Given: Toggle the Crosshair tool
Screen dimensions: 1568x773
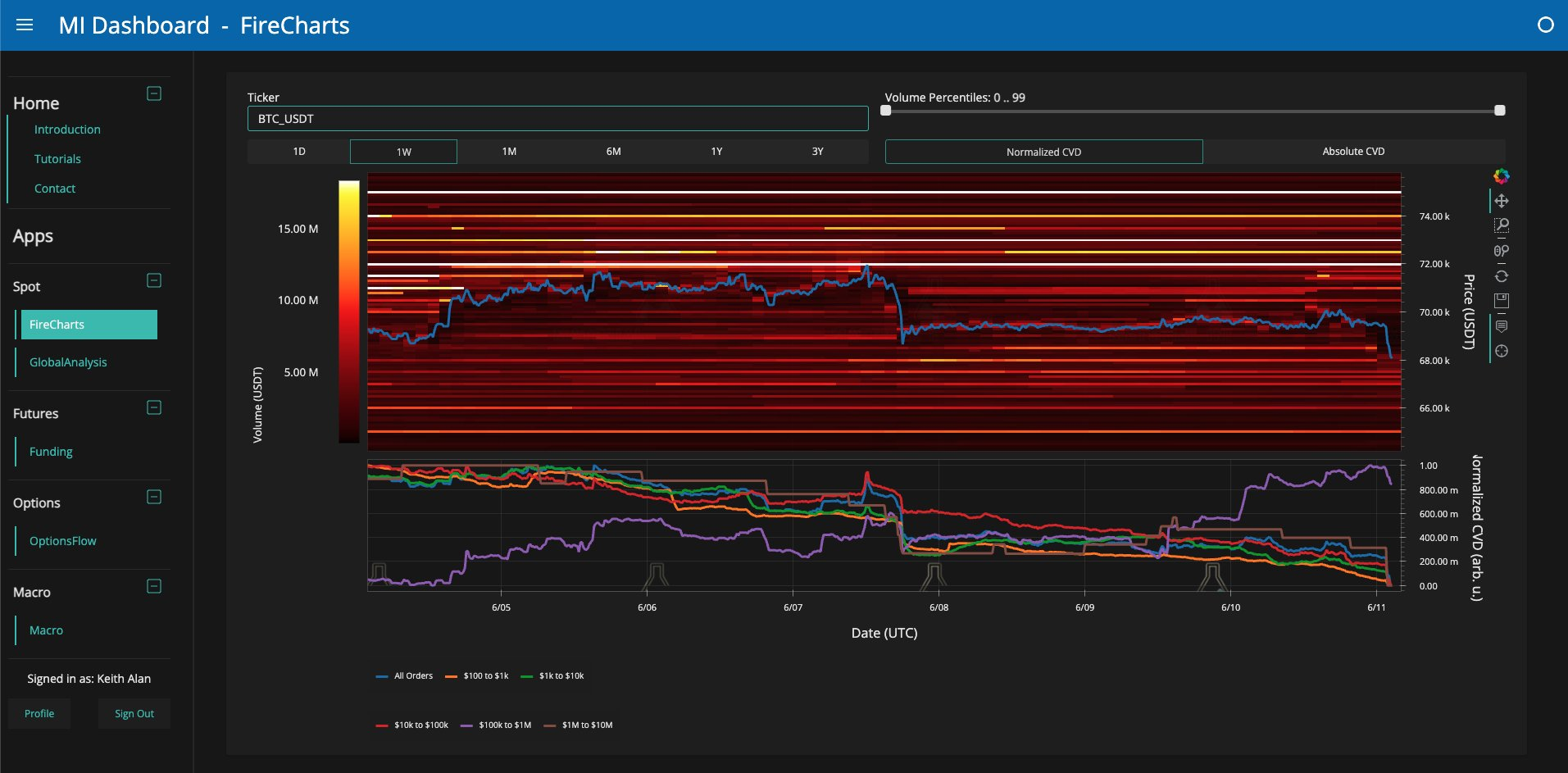Looking at the screenshot, I should click(x=1501, y=351).
